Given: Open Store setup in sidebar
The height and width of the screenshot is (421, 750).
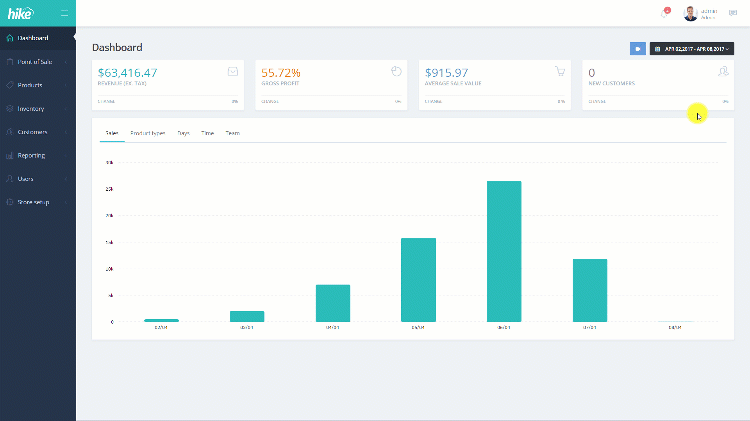Looking at the screenshot, I should point(38,202).
